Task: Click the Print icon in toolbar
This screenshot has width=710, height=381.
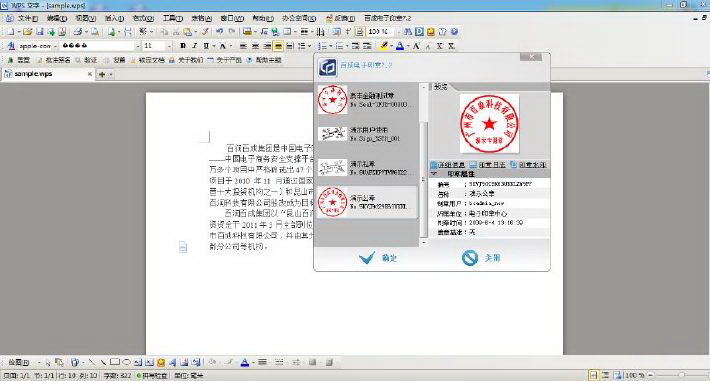Action: [78, 32]
